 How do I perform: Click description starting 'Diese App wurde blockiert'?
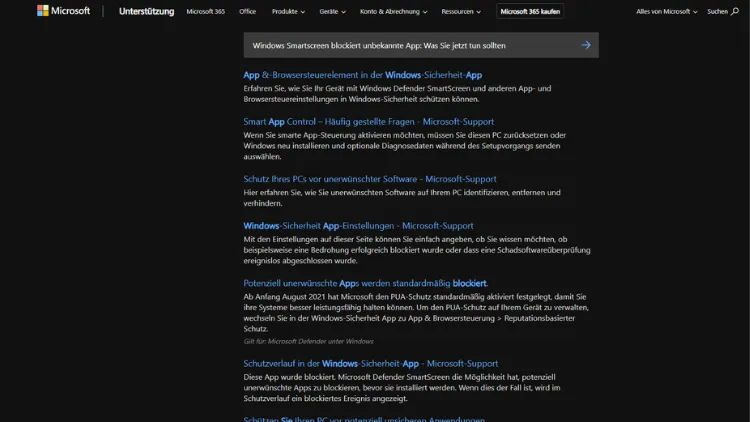[402, 388]
